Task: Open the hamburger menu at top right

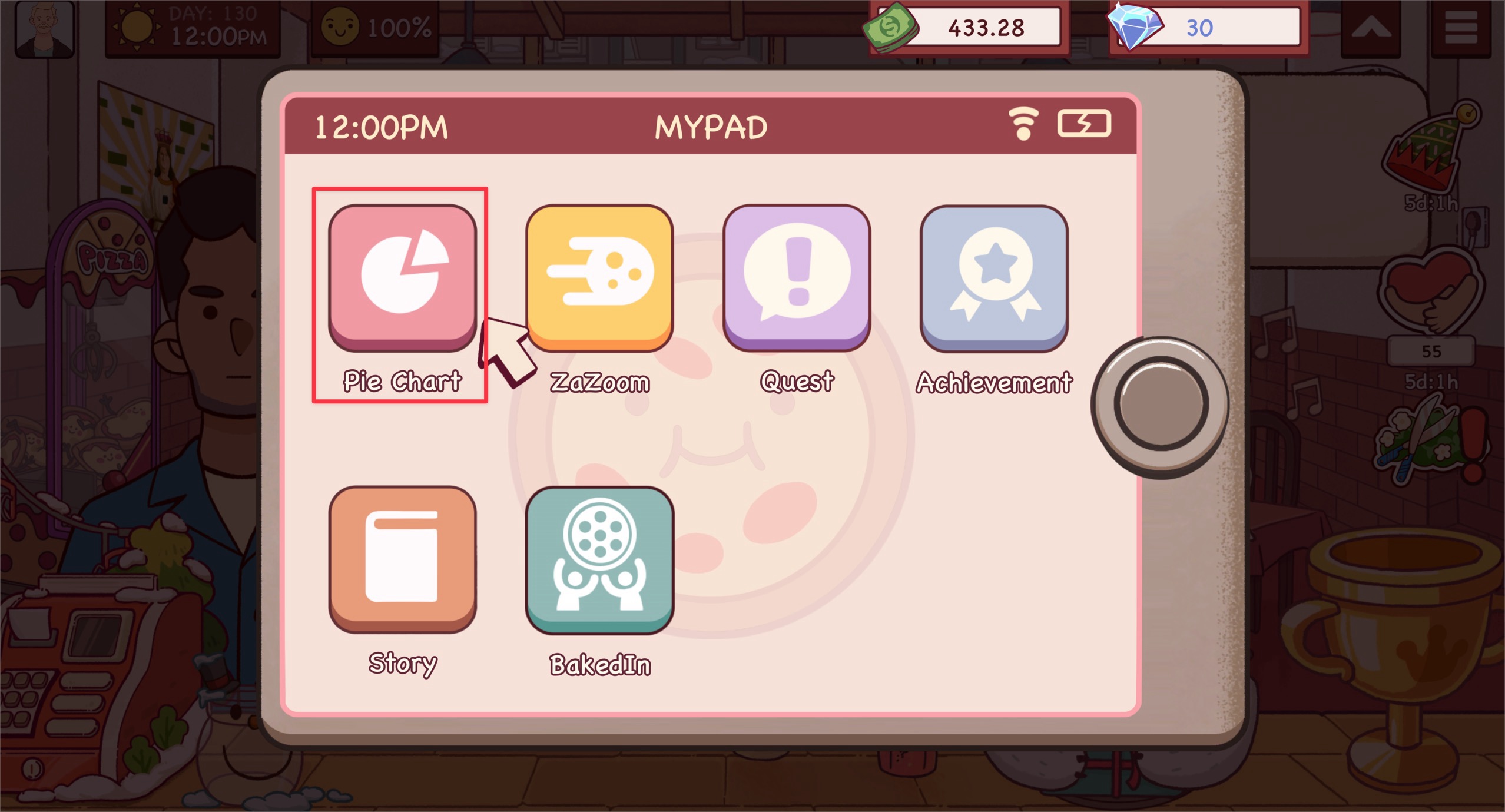Action: pos(1461,28)
